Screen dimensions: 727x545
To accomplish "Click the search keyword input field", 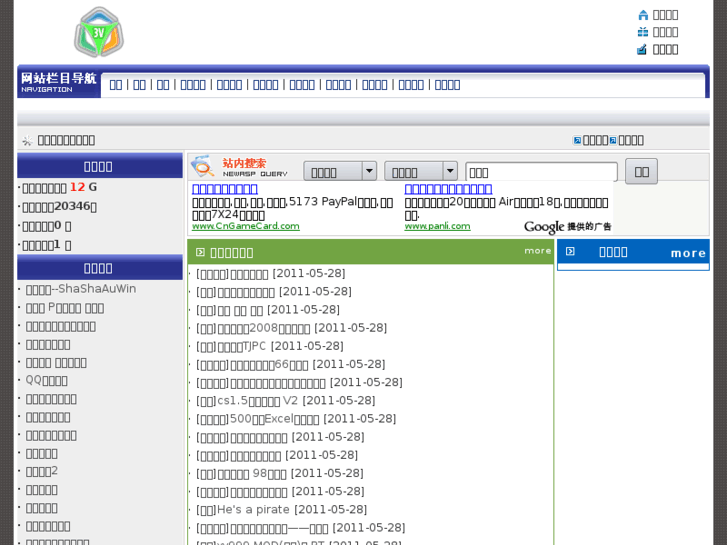I will [541, 172].
